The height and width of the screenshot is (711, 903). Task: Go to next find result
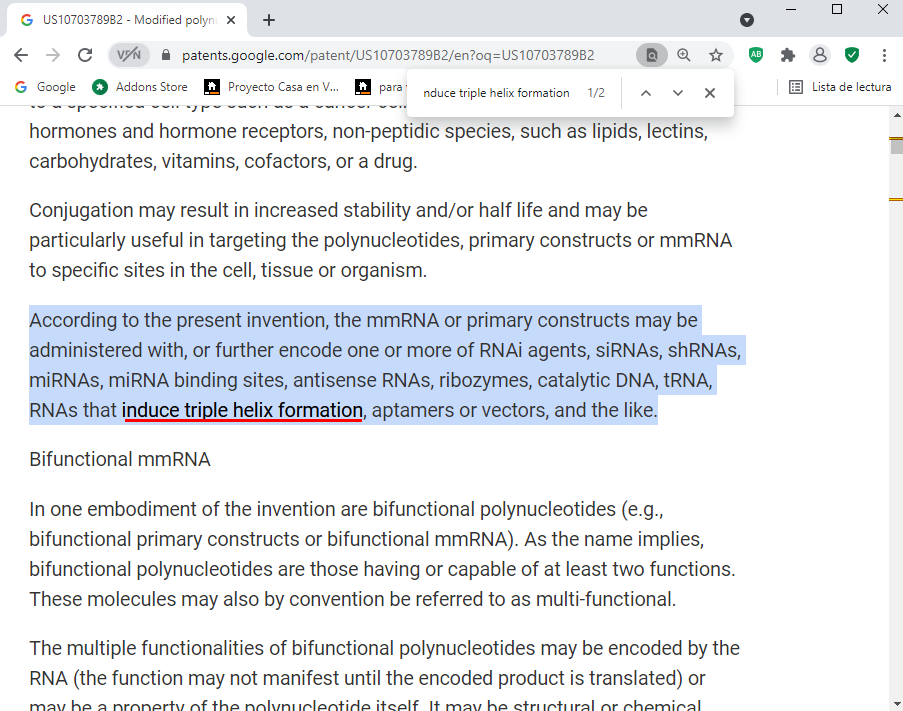coord(678,93)
